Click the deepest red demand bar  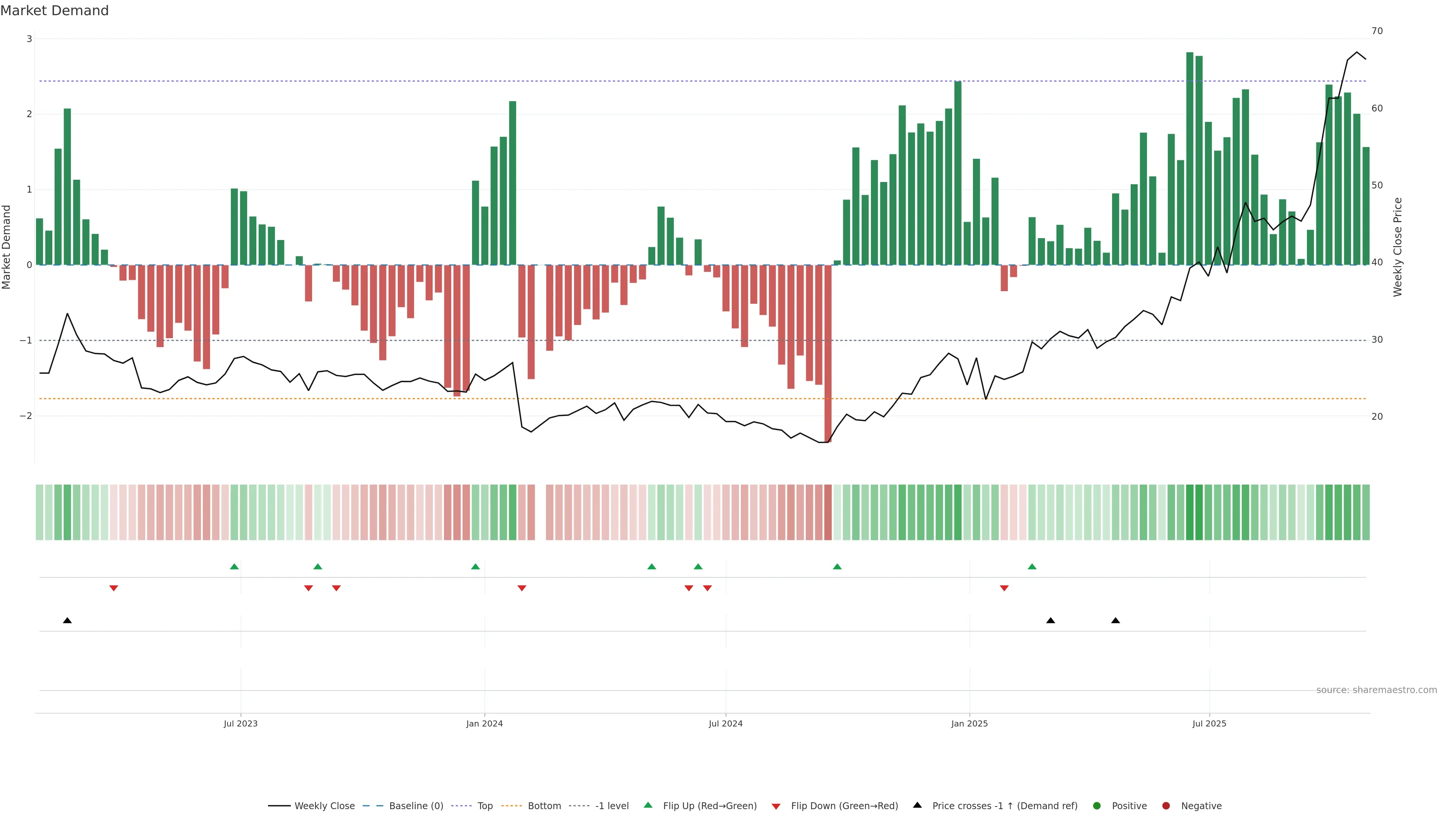[828, 353]
